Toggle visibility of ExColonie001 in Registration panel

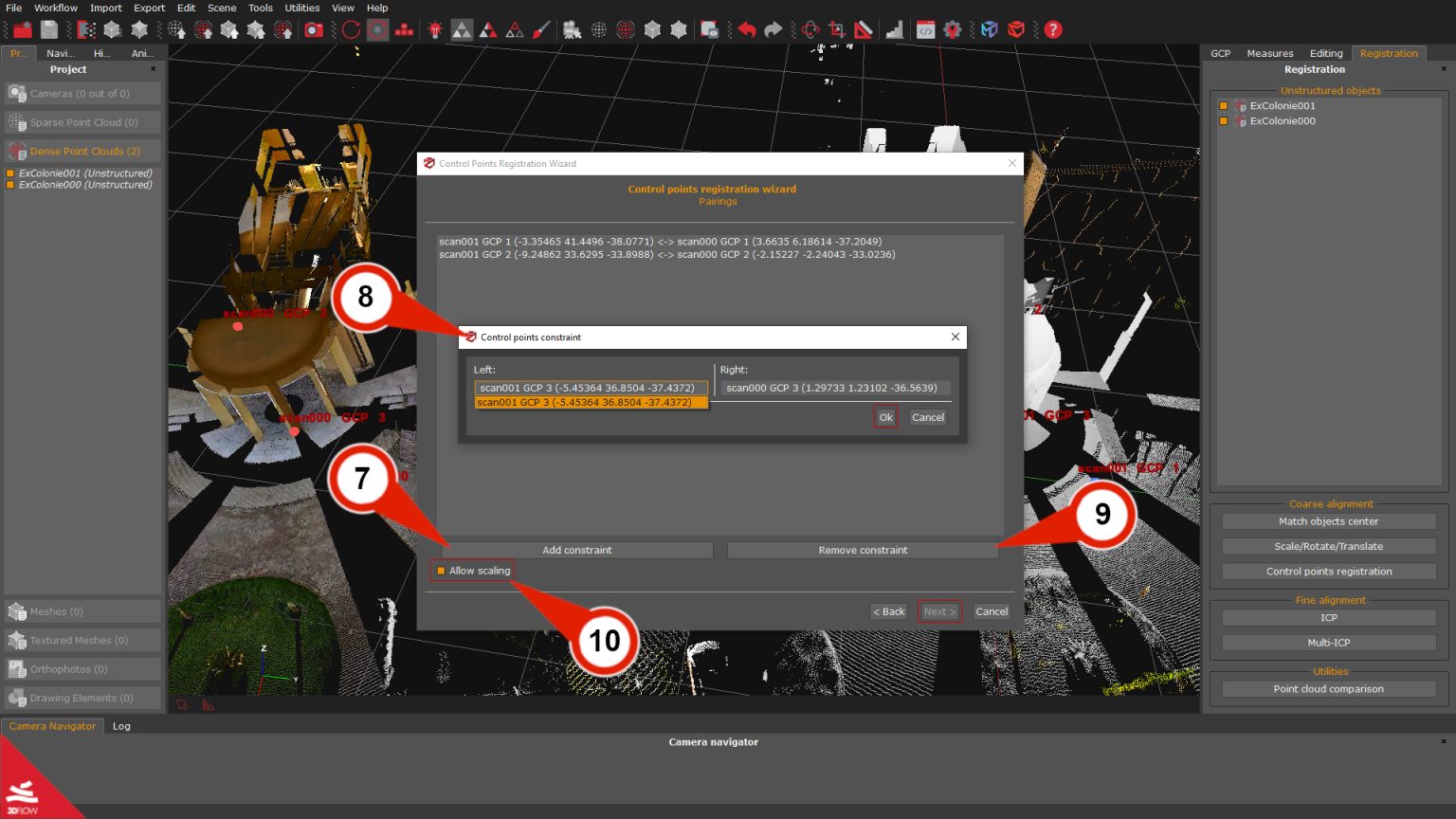(1223, 105)
